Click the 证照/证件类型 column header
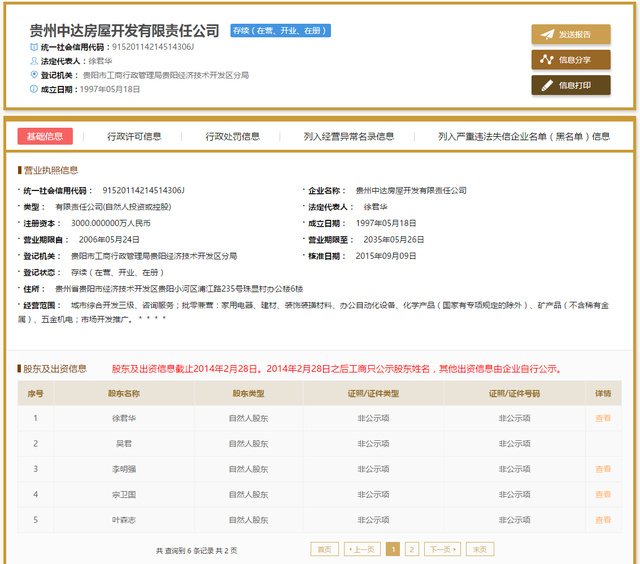This screenshot has height=564, width=640. click(373, 393)
